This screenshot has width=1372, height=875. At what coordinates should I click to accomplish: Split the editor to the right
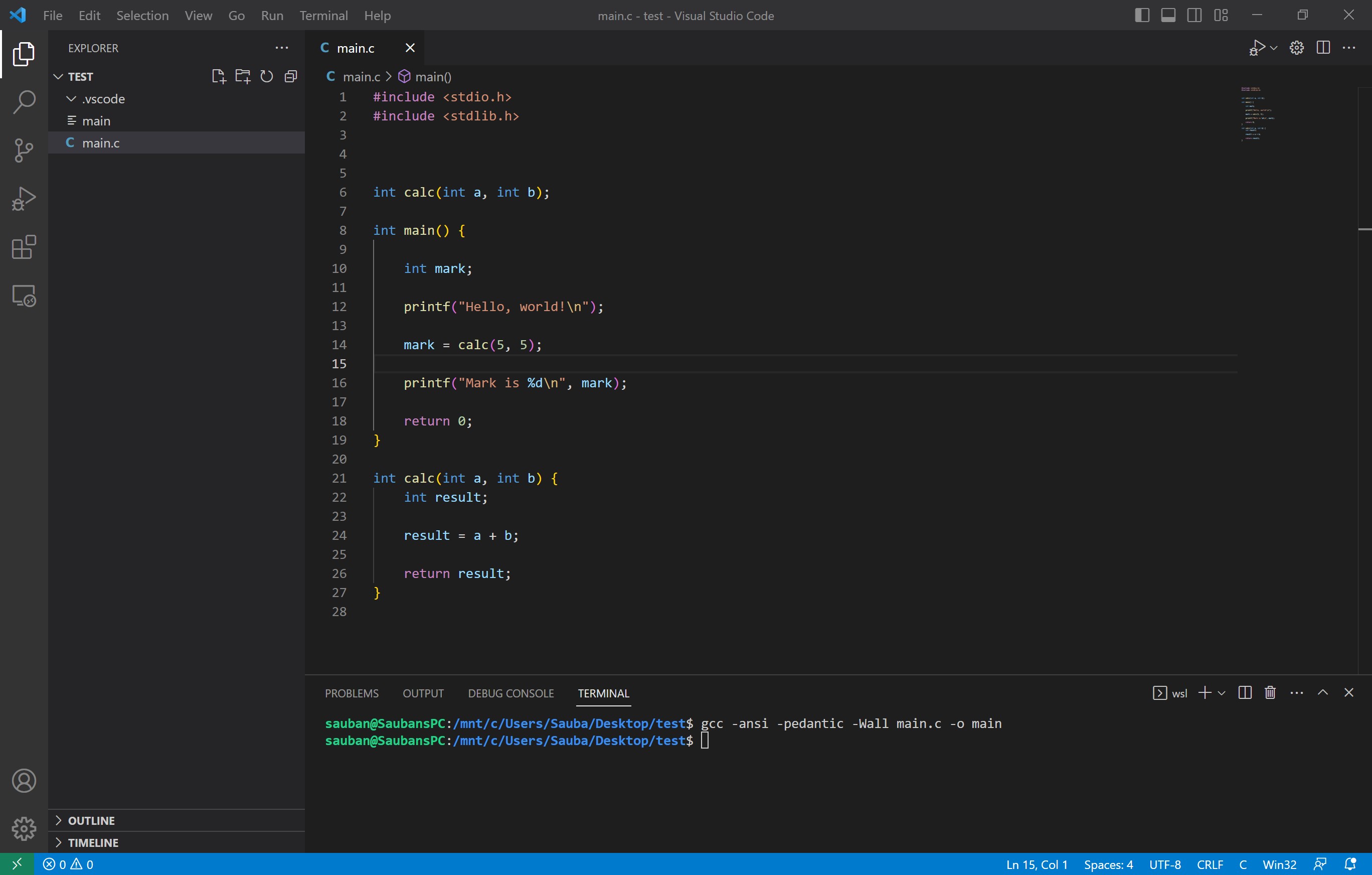click(1323, 48)
